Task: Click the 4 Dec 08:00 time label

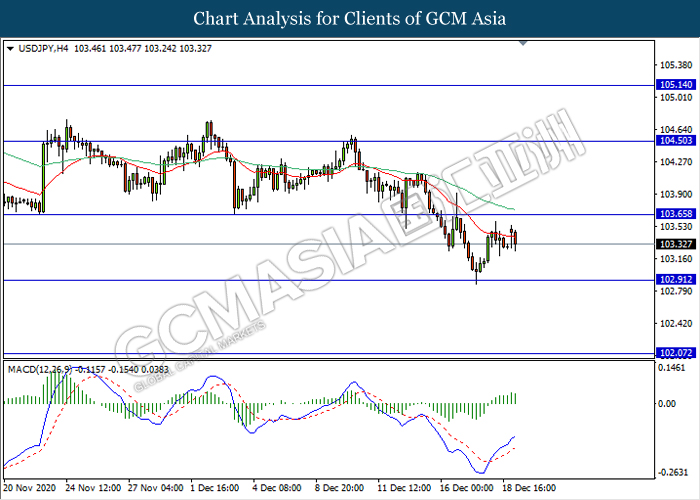Action: (x=277, y=488)
